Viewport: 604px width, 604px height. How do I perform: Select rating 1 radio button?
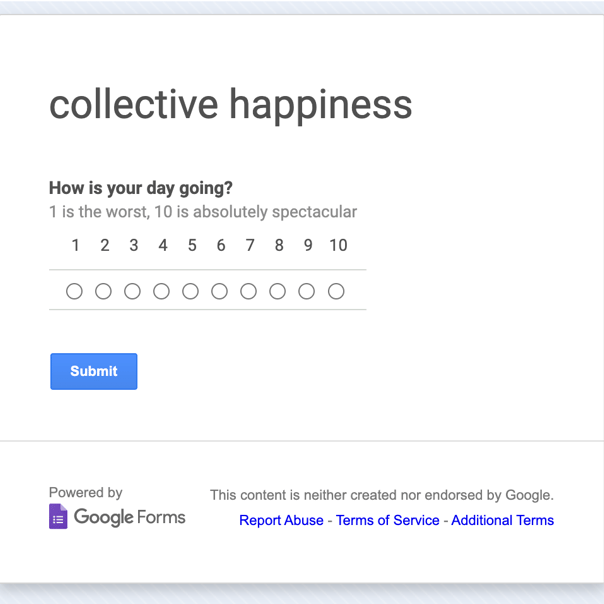(x=74, y=291)
